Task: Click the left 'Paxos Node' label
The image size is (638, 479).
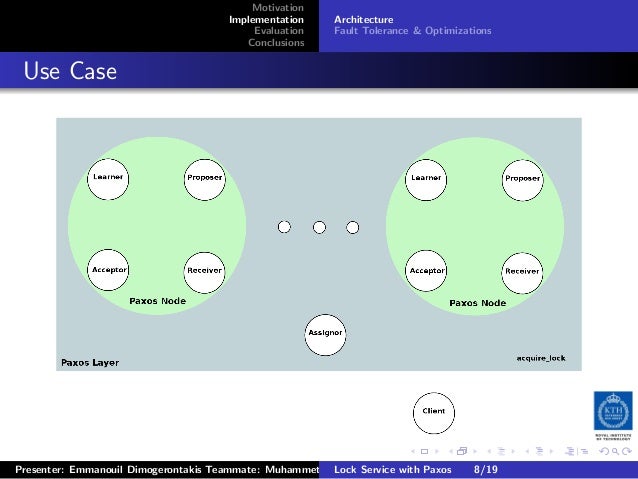Action: (157, 301)
